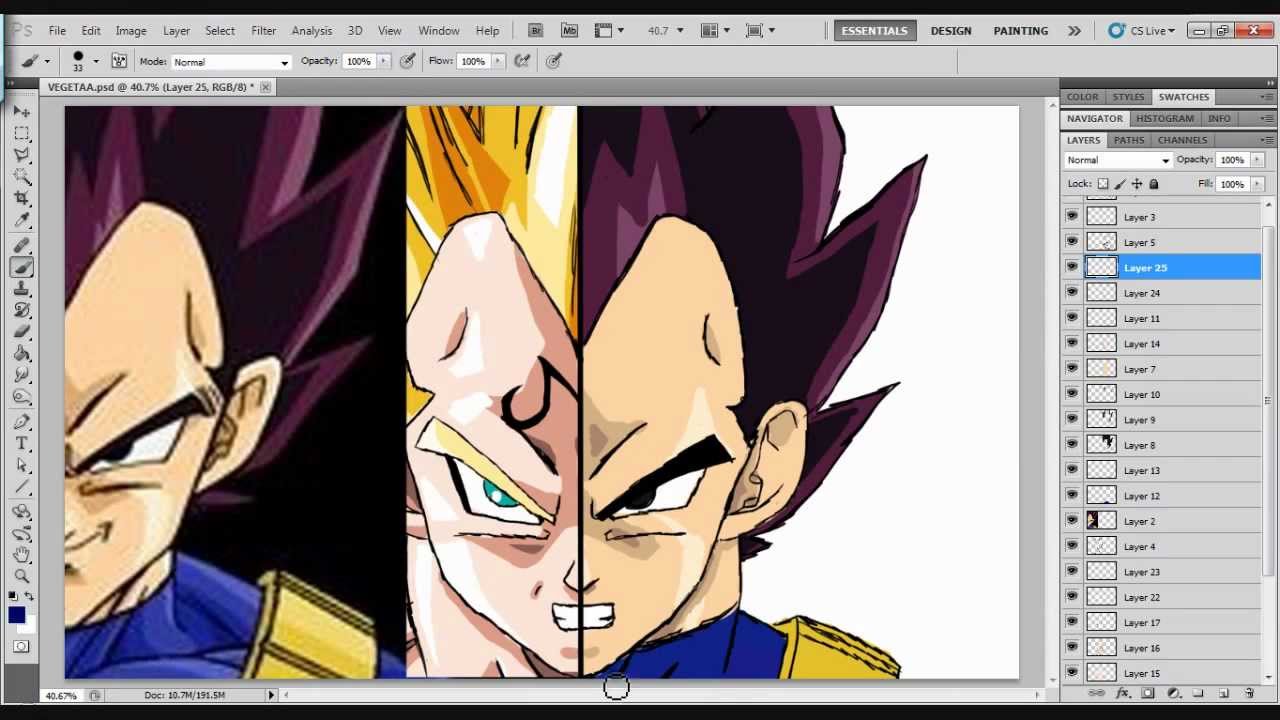Toggle lock all padlock icon
This screenshot has height=720, width=1280.
tap(1153, 184)
